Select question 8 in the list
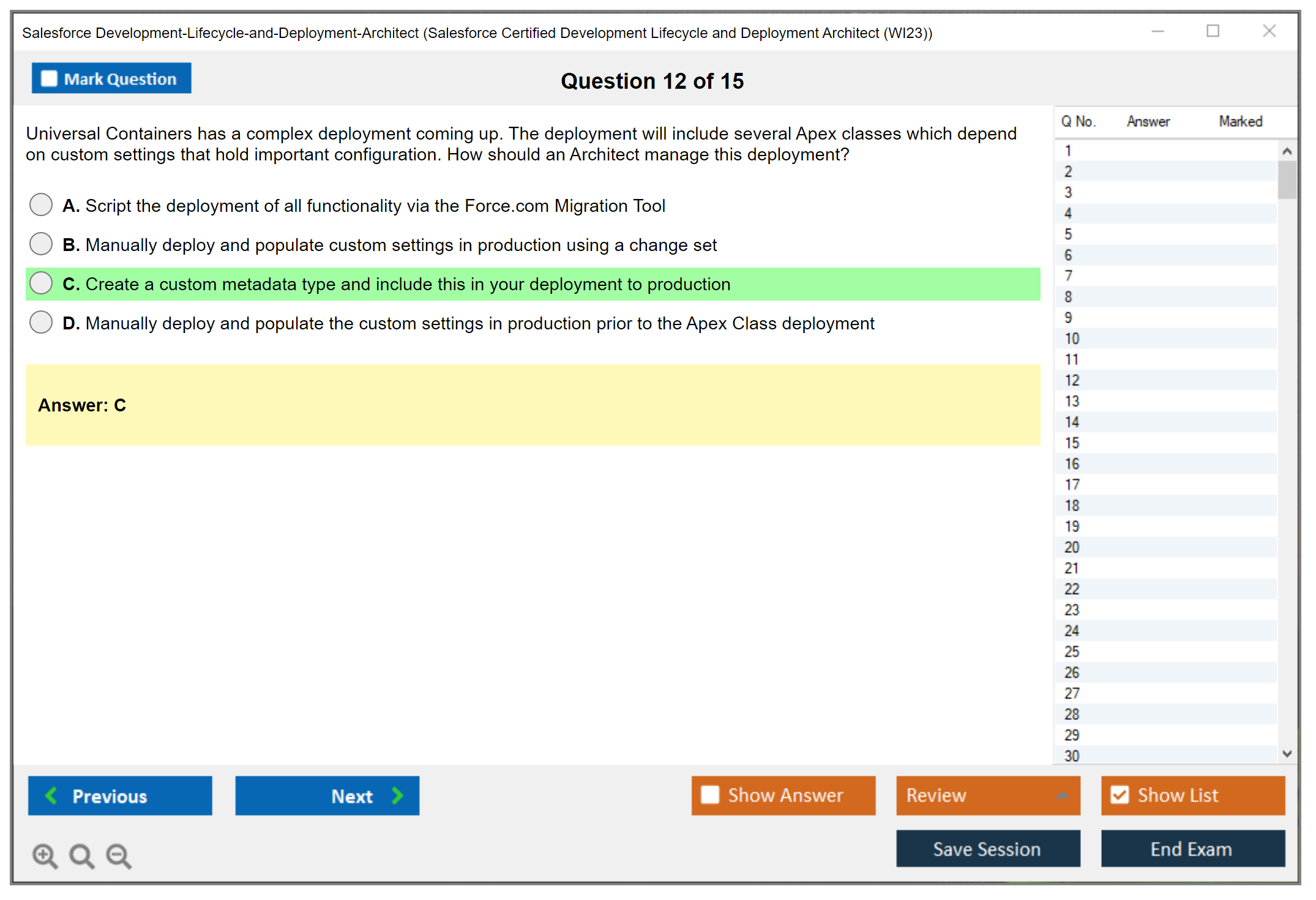The height and width of the screenshot is (900, 1316). (1068, 297)
